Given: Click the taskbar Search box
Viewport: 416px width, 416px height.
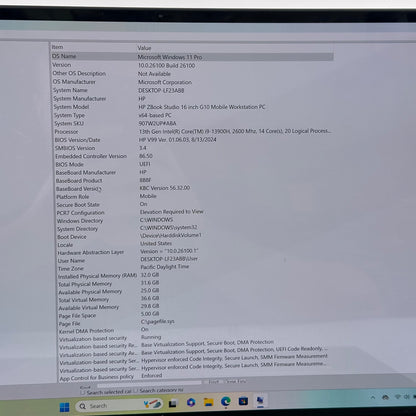Looking at the screenshot, I should pyautogui.click(x=119, y=405).
